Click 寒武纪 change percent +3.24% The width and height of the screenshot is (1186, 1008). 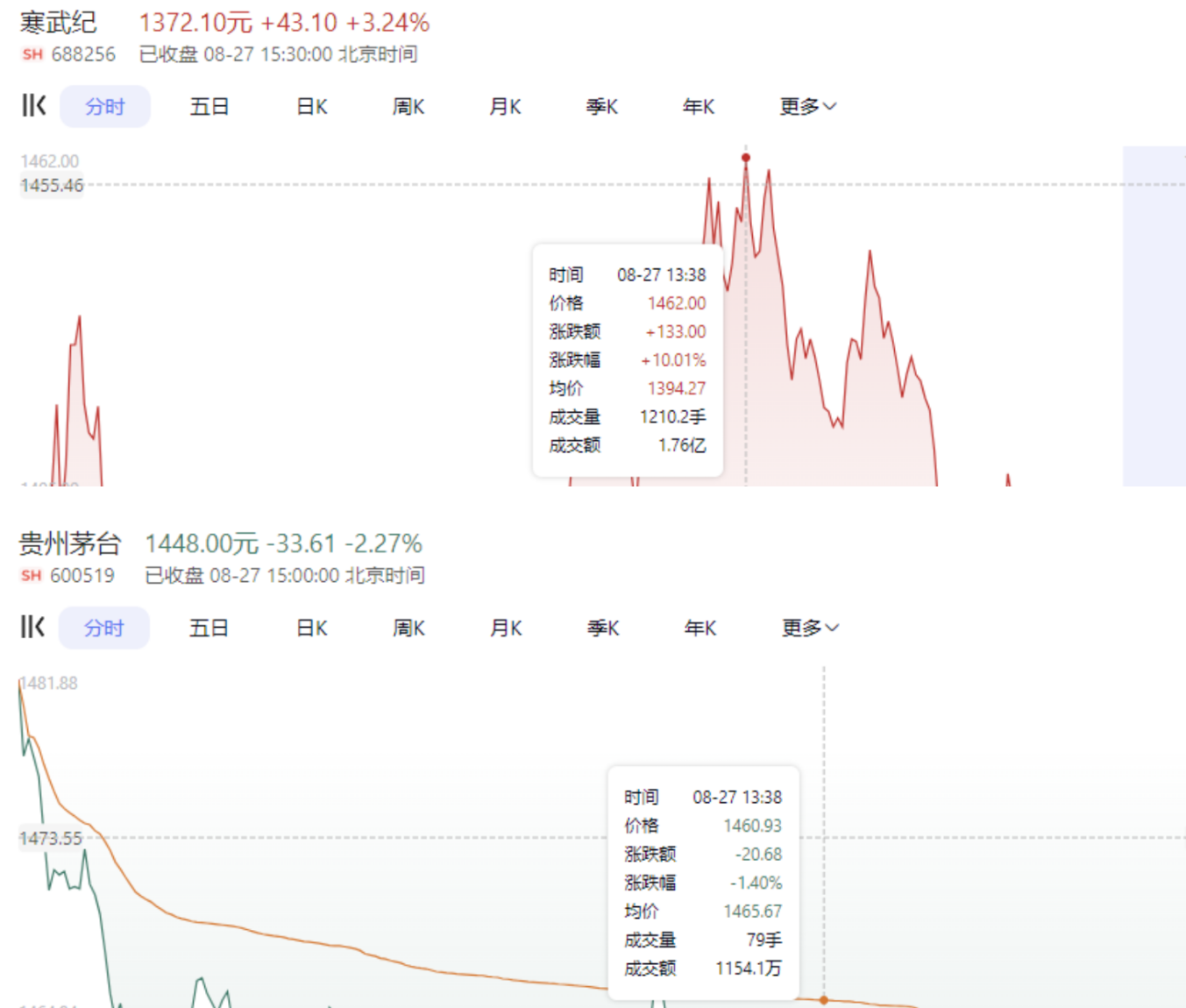click(387, 23)
